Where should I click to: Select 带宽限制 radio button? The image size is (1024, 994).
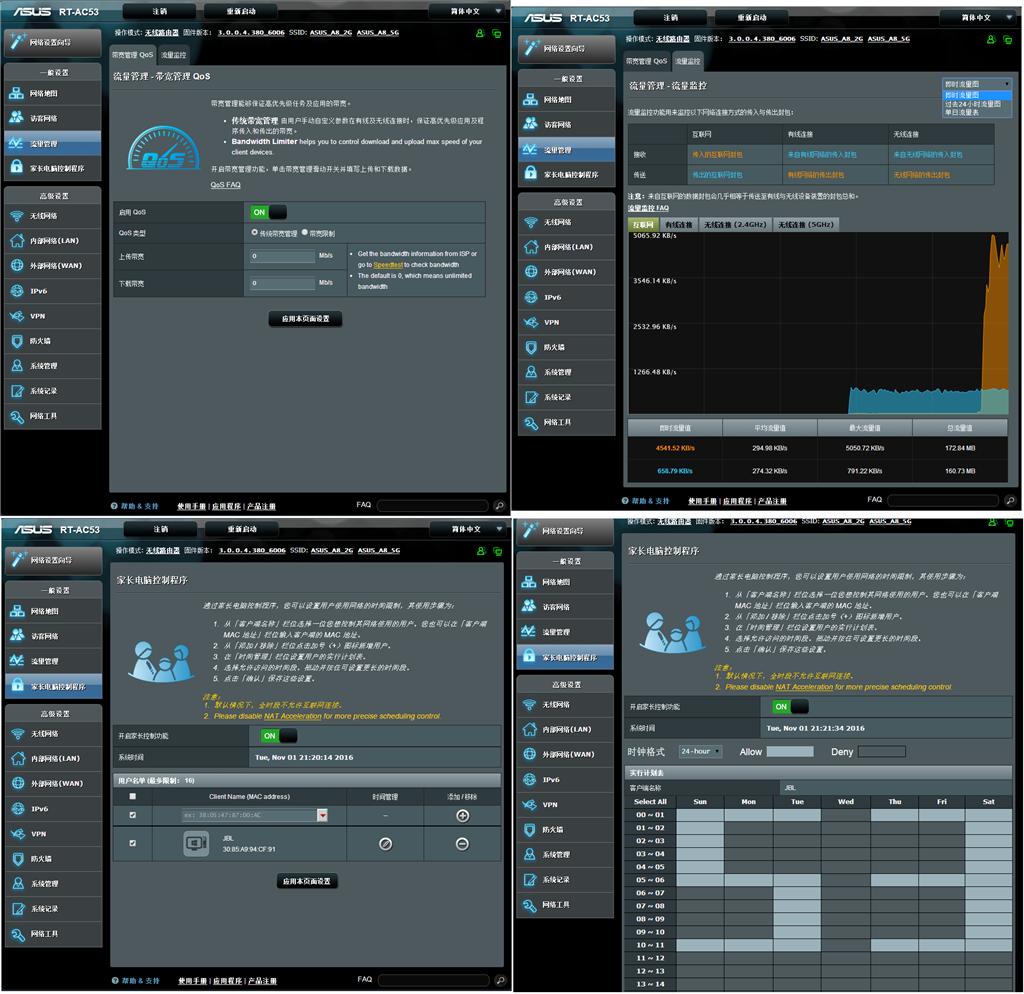(x=304, y=232)
